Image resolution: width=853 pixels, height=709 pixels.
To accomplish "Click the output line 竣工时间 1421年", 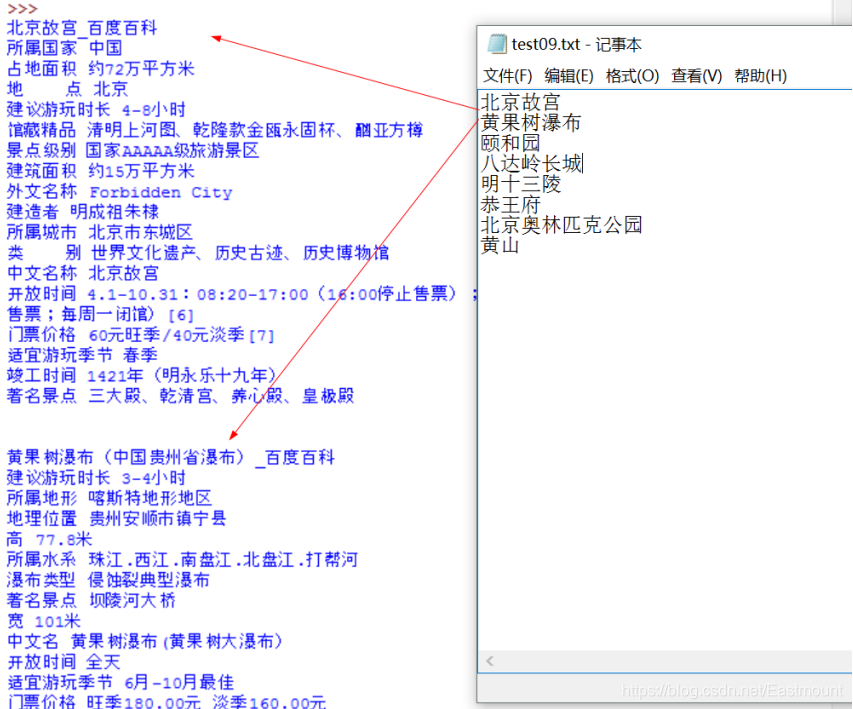I will pos(141,375).
